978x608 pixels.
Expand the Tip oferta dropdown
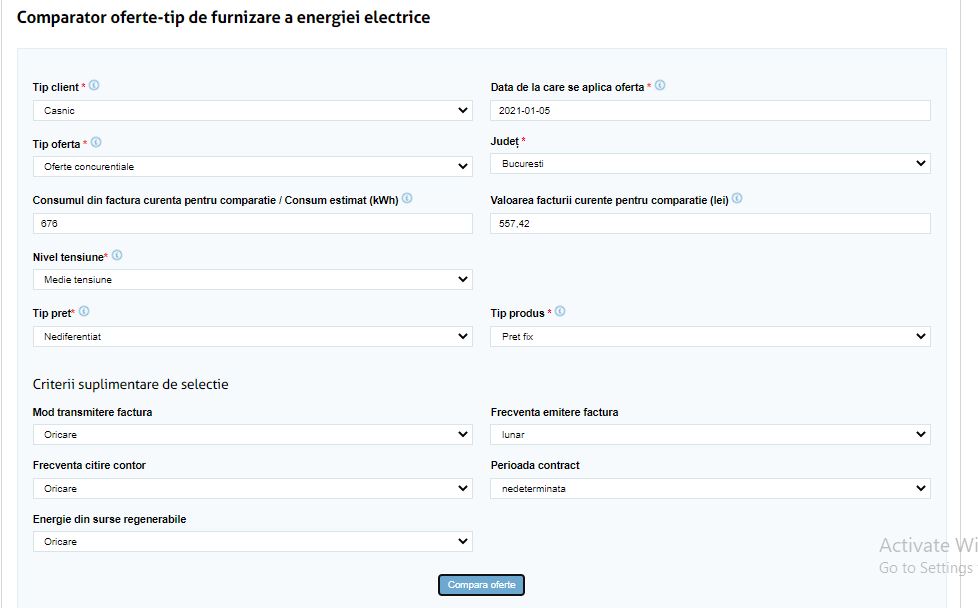[253, 166]
